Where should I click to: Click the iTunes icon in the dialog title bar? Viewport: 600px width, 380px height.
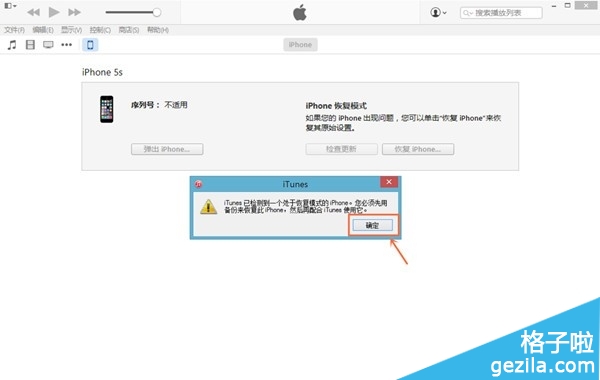(198, 184)
